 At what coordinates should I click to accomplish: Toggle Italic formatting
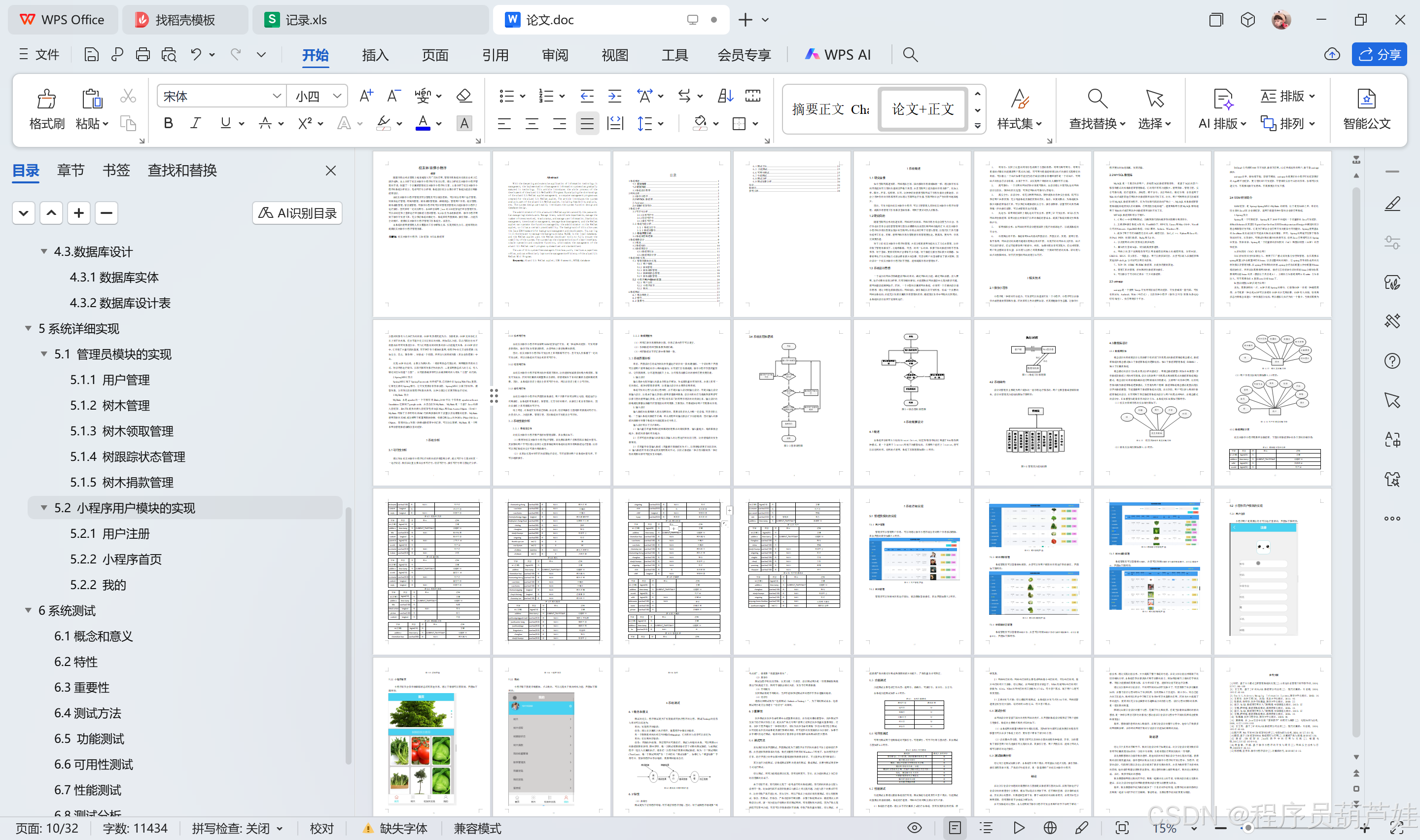pos(196,123)
